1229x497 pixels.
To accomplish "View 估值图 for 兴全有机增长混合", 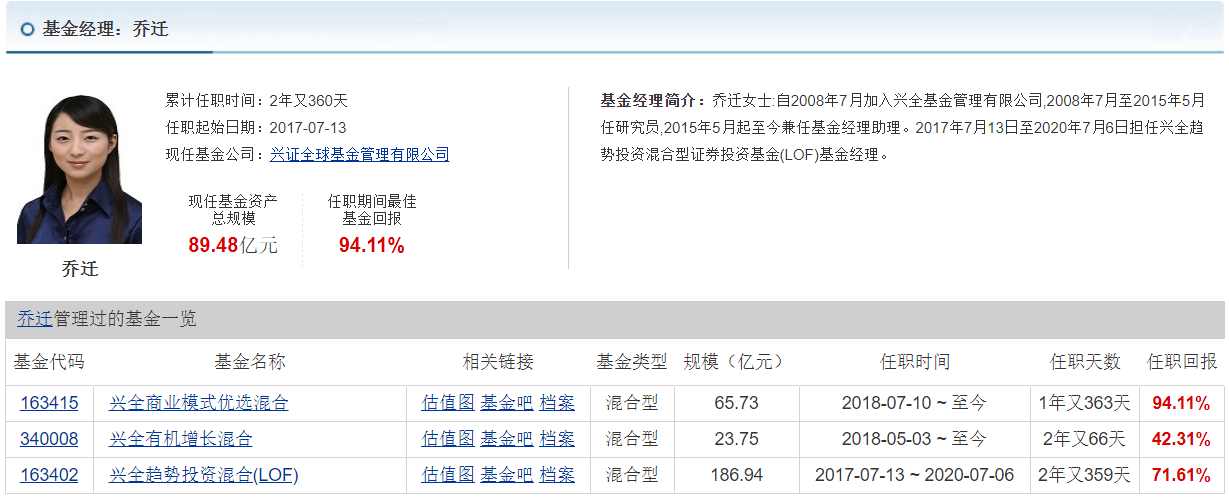I will coord(448,438).
